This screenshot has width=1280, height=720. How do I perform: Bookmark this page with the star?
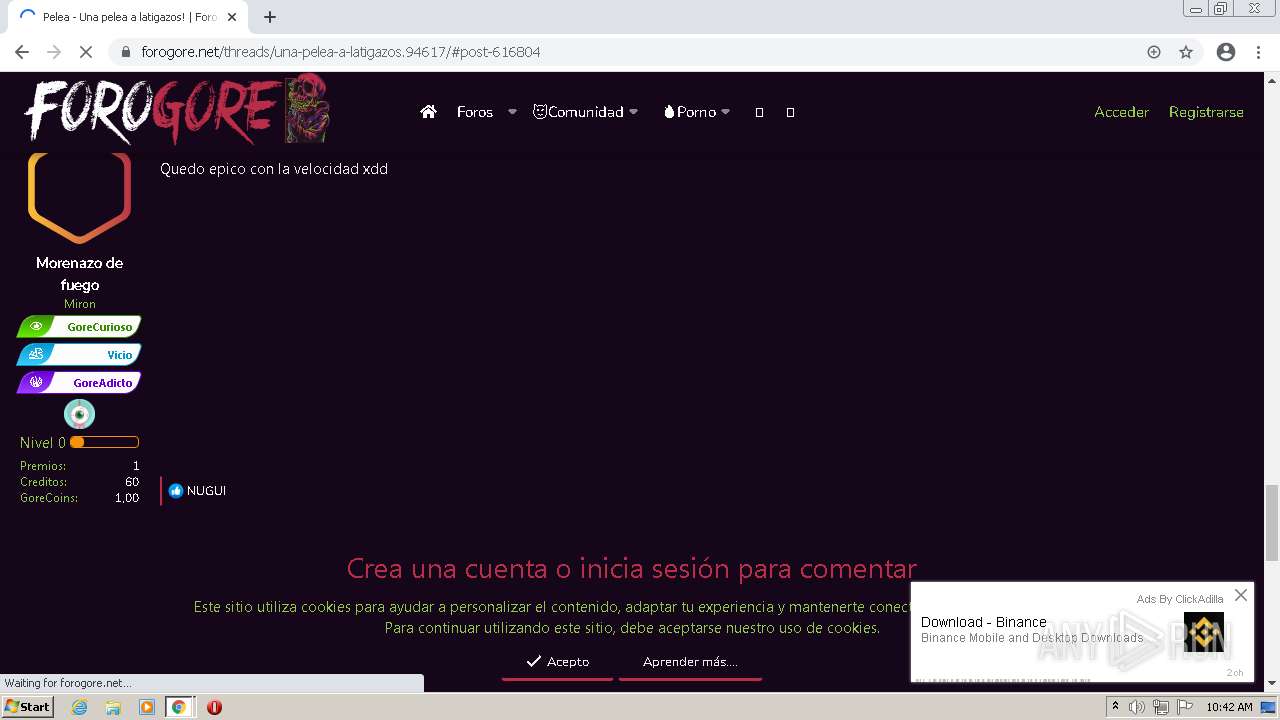pyautogui.click(x=1186, y=52)
